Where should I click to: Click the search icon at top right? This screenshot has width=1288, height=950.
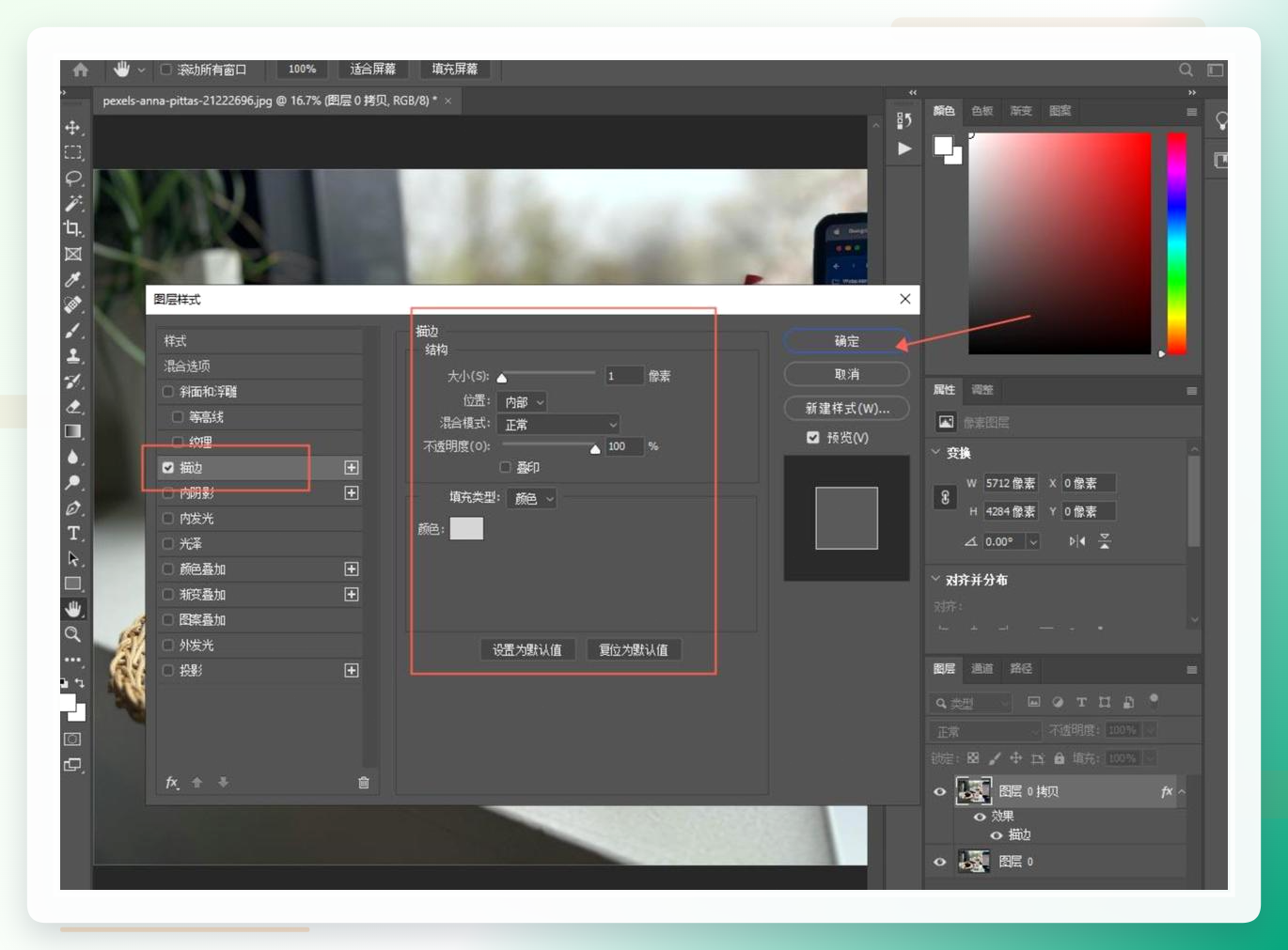coord(1186,70)
